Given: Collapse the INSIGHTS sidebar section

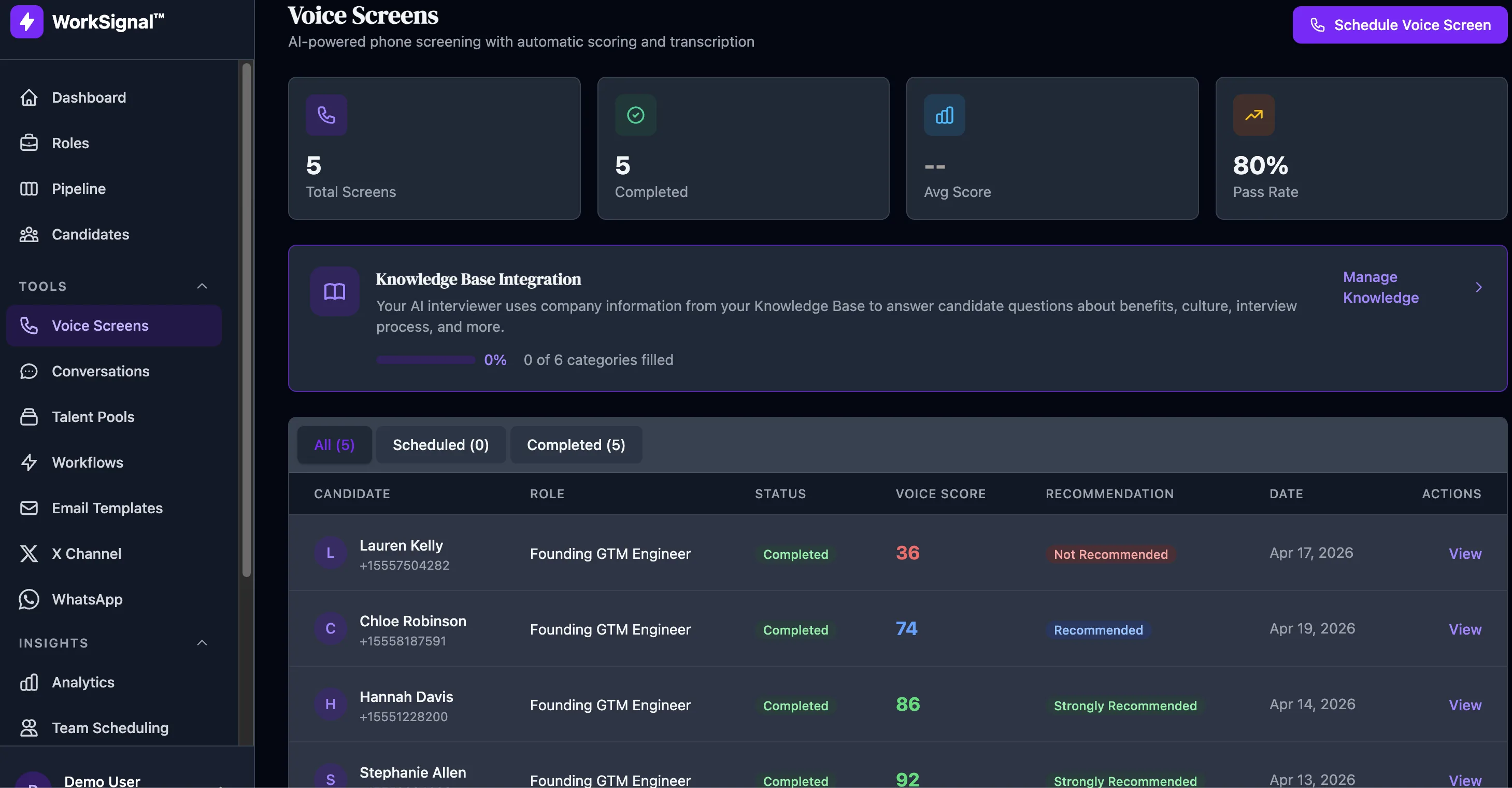Looking at the screenshot, I should [x=202, y=642].
